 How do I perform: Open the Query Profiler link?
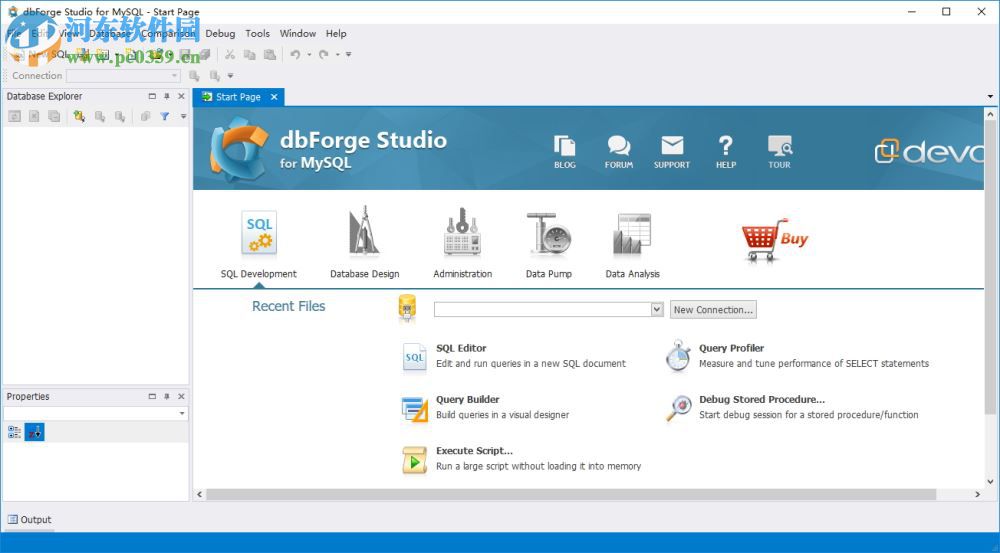[x=732, y=348]
